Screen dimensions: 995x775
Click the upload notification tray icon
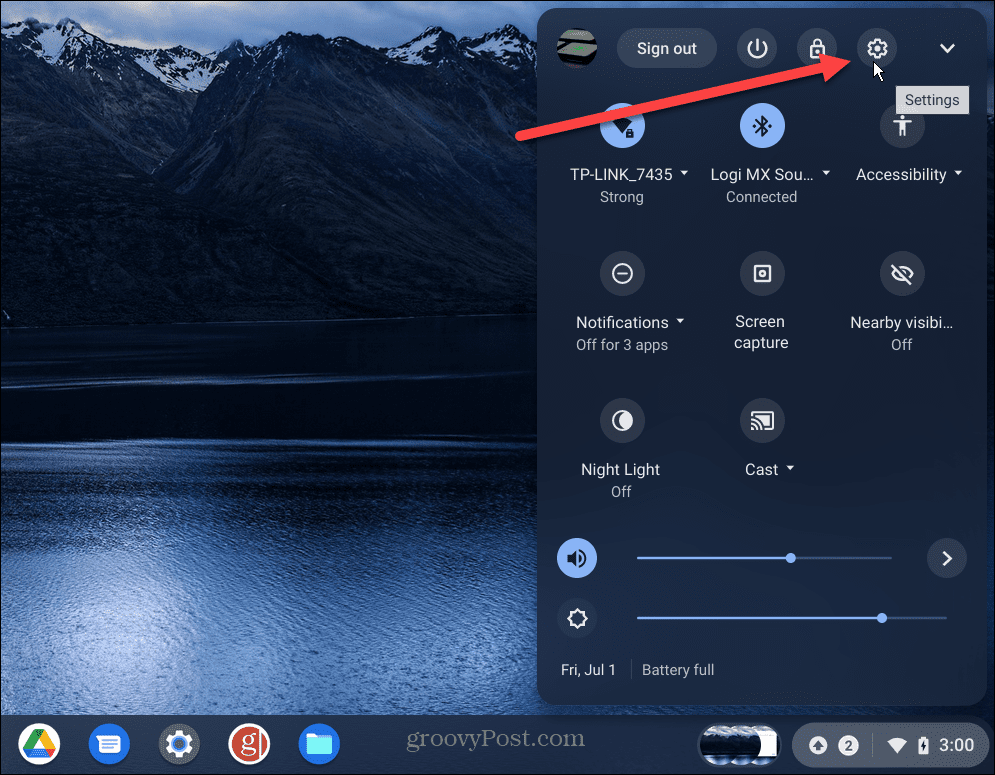818,745
